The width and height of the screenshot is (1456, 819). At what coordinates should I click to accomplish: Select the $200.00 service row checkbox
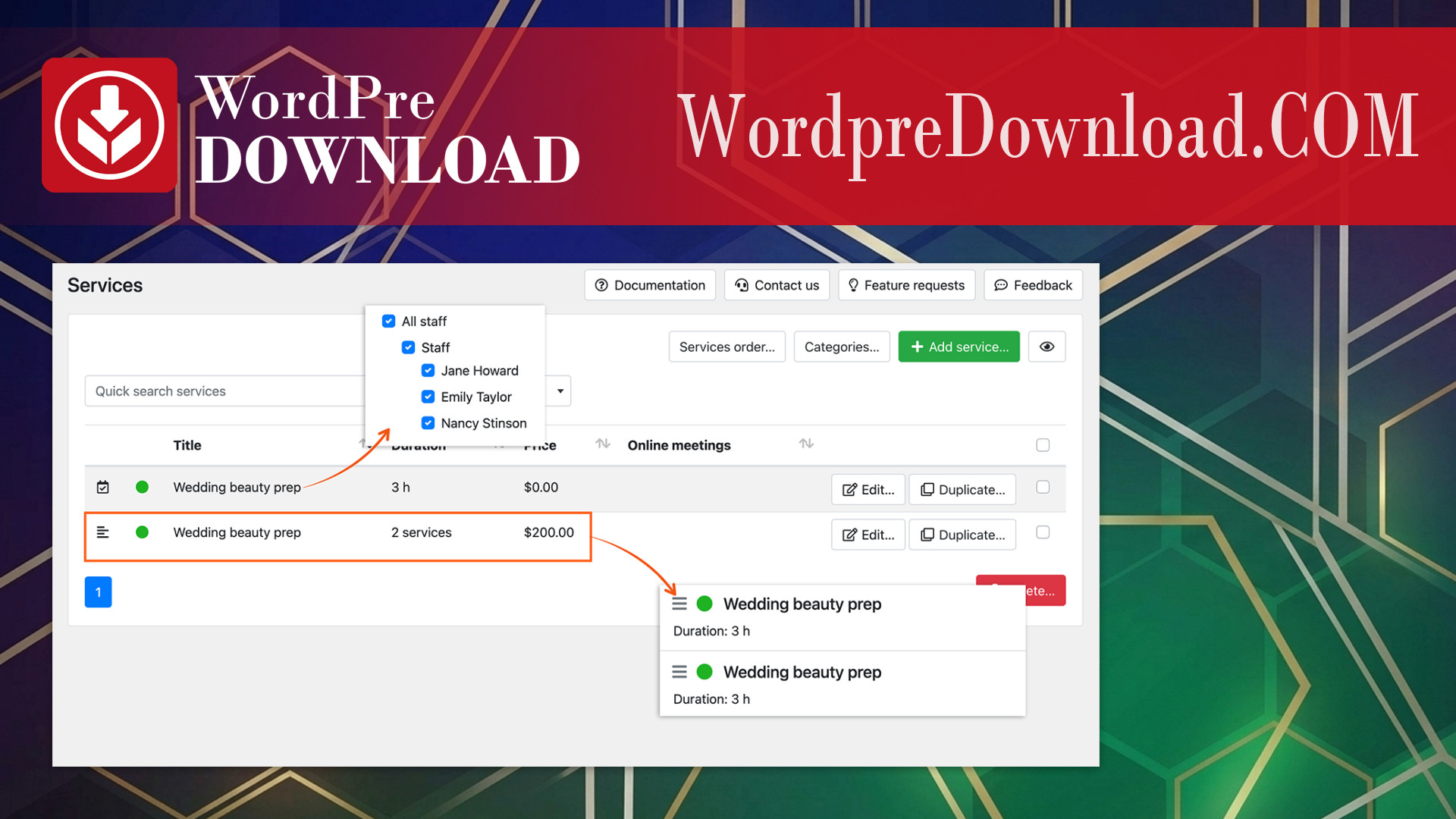click(1043, 532)
